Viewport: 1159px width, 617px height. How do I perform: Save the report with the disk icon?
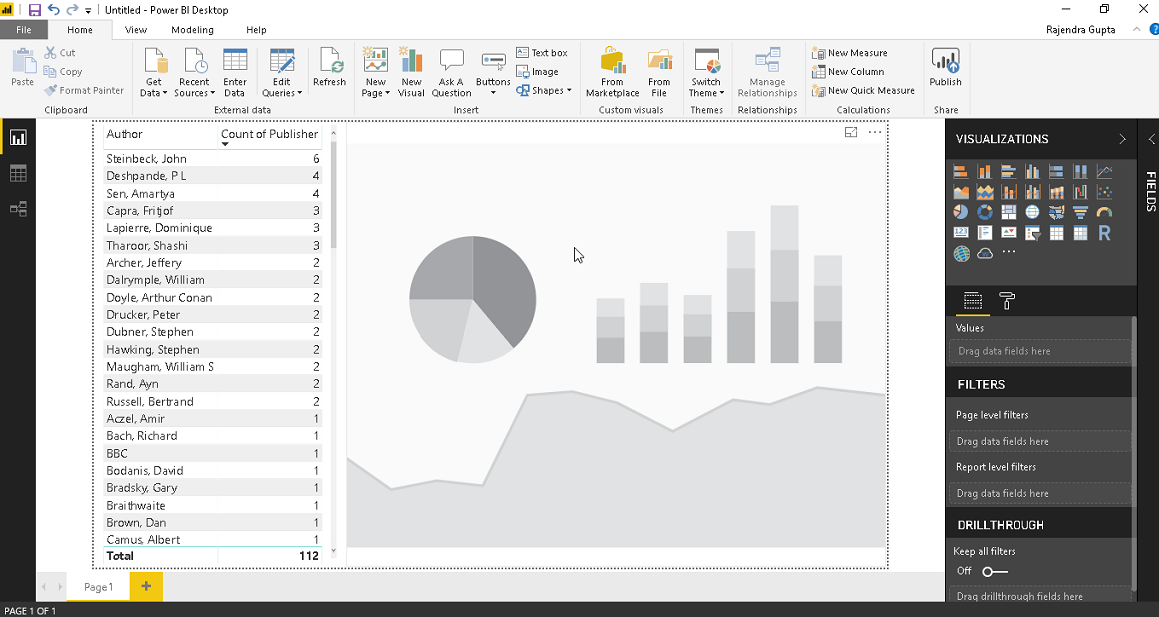tap(35, 10)
